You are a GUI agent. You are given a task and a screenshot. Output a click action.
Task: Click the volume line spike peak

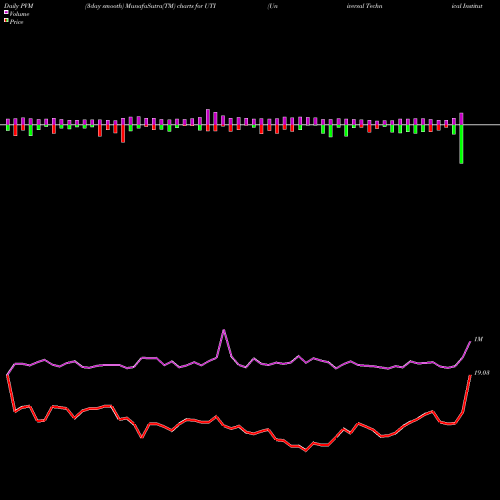tap(224, 330)
